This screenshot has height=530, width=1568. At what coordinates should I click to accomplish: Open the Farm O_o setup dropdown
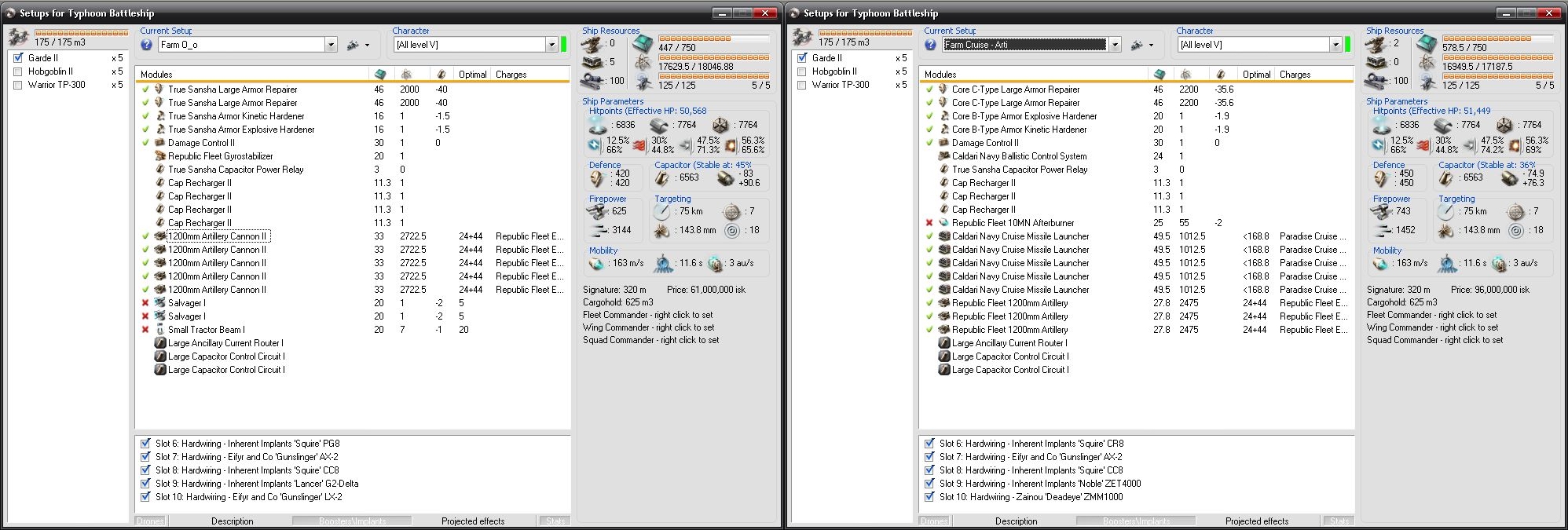[331, 45]
